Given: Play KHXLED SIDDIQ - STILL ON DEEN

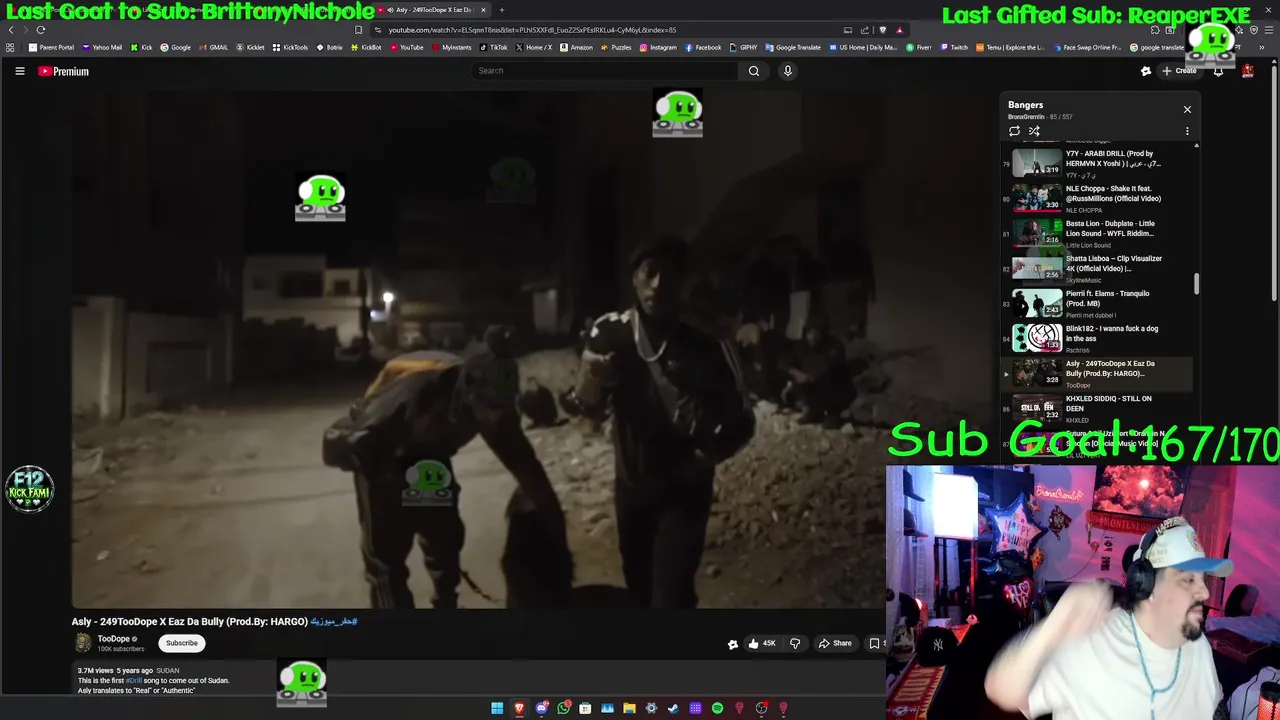Looking at the screenshot, I should 1097,408.
